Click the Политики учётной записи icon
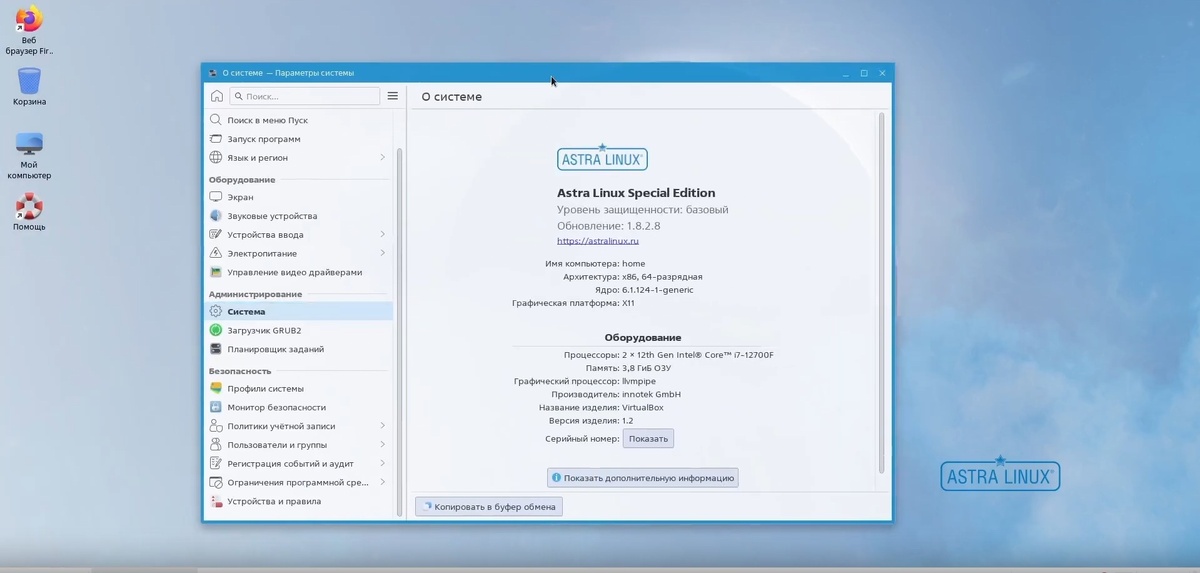This screenshot has width=1200, height=573. [x=216, y=426]
